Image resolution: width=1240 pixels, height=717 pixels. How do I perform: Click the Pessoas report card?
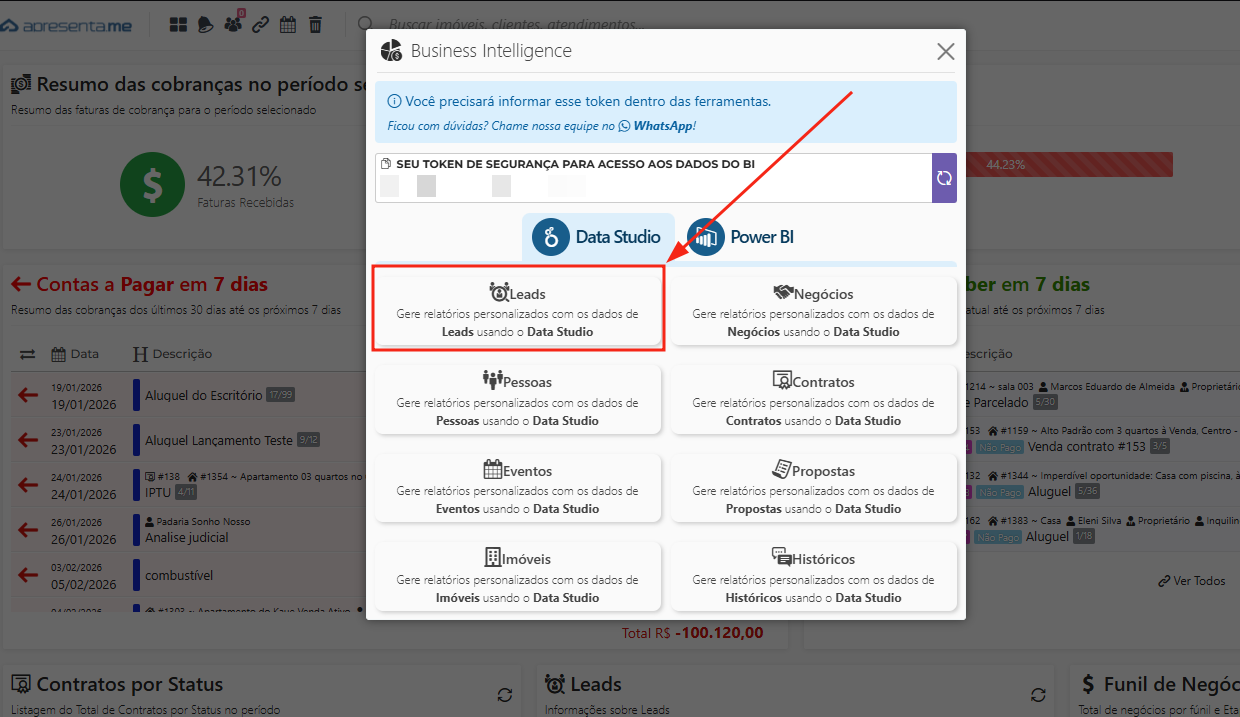(518, 399)
